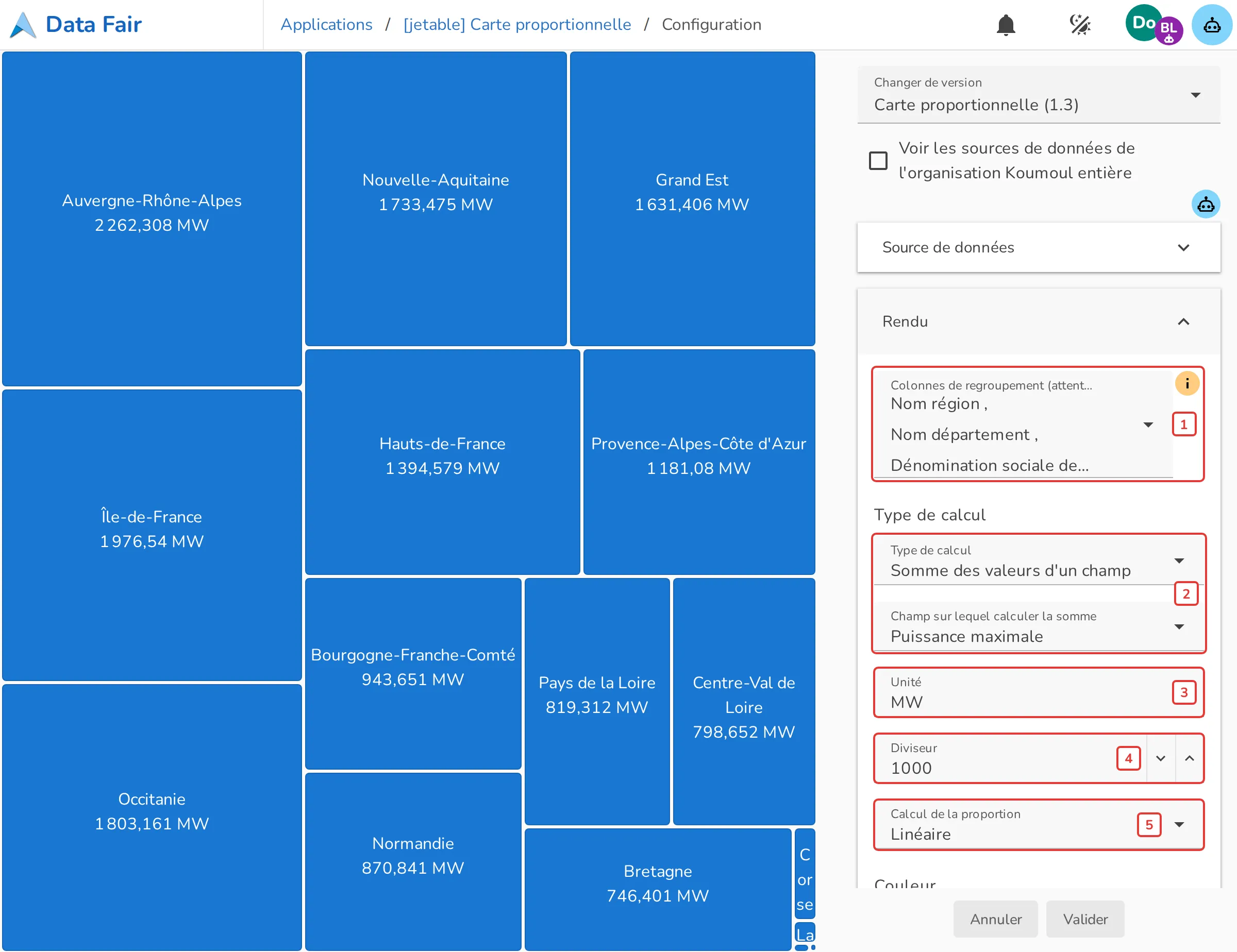This screenshot has width=1237, height=952.
Task: Increase the Diviseur value
Action: pos(1190,758)
